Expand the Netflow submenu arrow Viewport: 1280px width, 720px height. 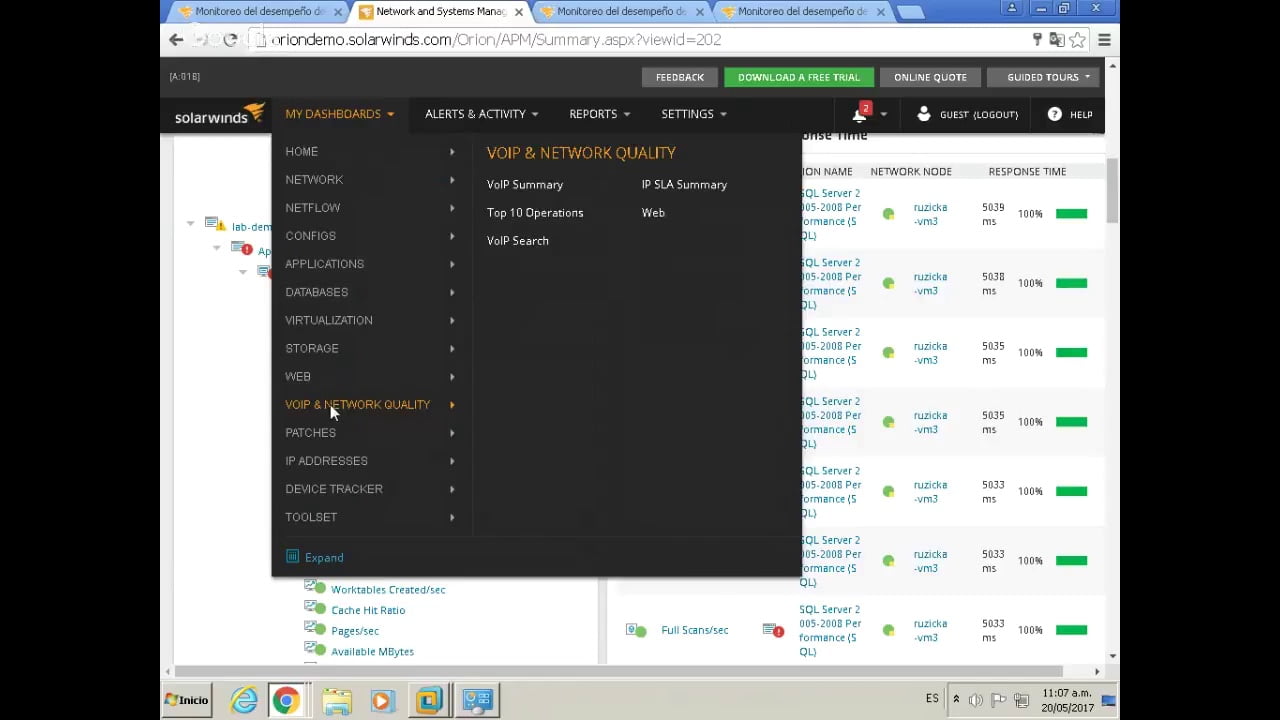pyautogui.click(x=452, y=208)
